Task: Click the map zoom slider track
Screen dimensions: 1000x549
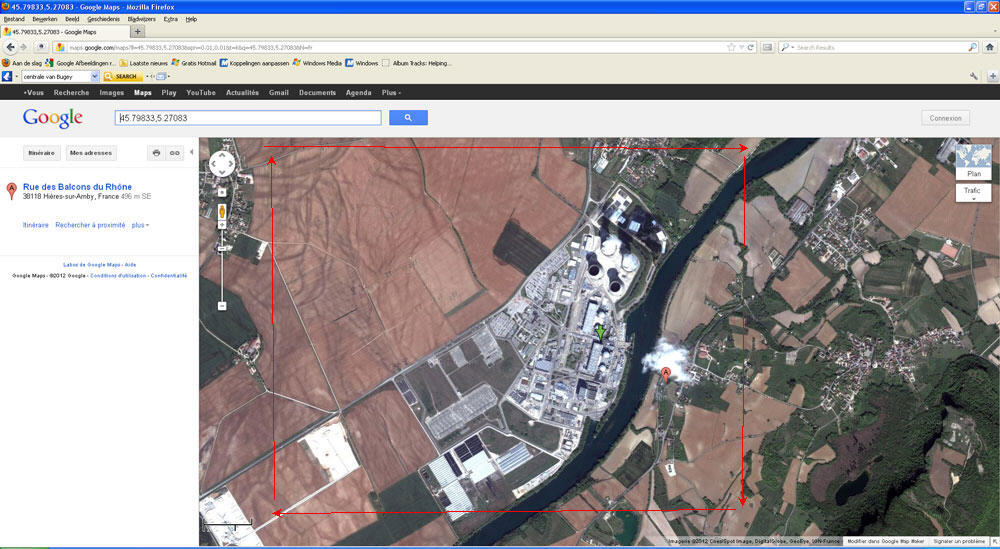Action: [222, 270]
